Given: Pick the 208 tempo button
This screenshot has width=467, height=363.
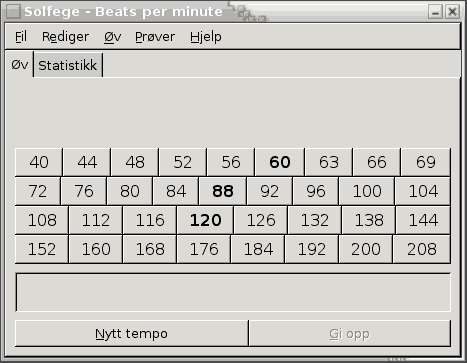Looking at the screenshot, I should click(x=422, y=249).
